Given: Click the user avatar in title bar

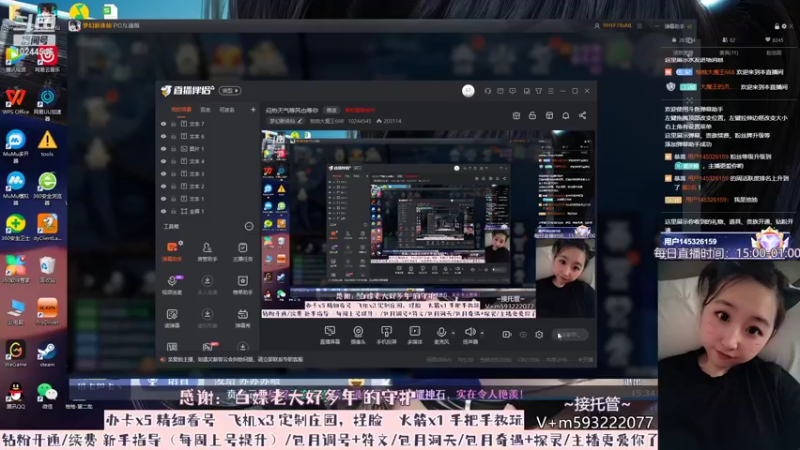Looking at the screenshot, I should tap(468, 91).
